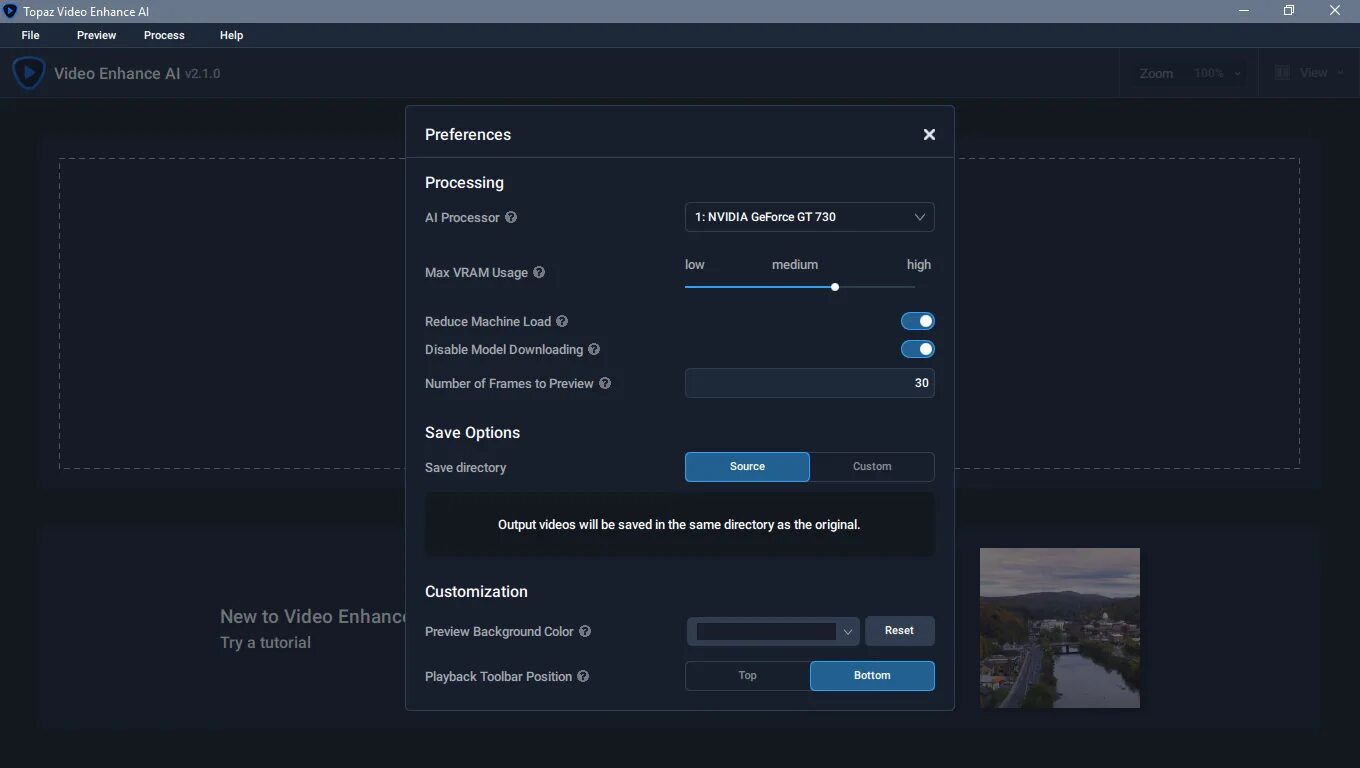The height and width of the screenshot is (768, 1360).
Task: Click the medium label of VRAM slider
Action: tap(795, 265)
